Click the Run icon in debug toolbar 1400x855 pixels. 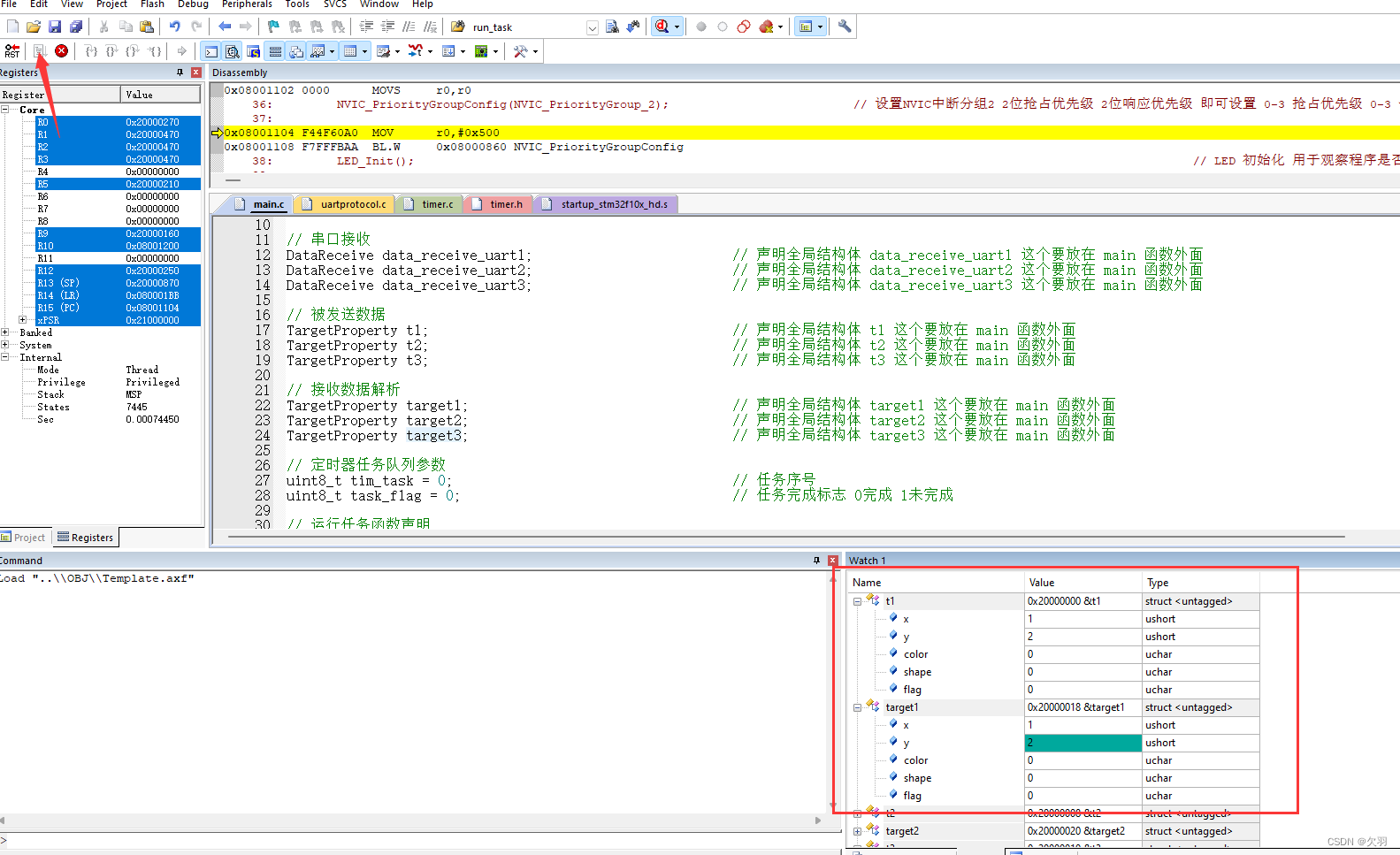pyautogui.click(x=39, y=51)
